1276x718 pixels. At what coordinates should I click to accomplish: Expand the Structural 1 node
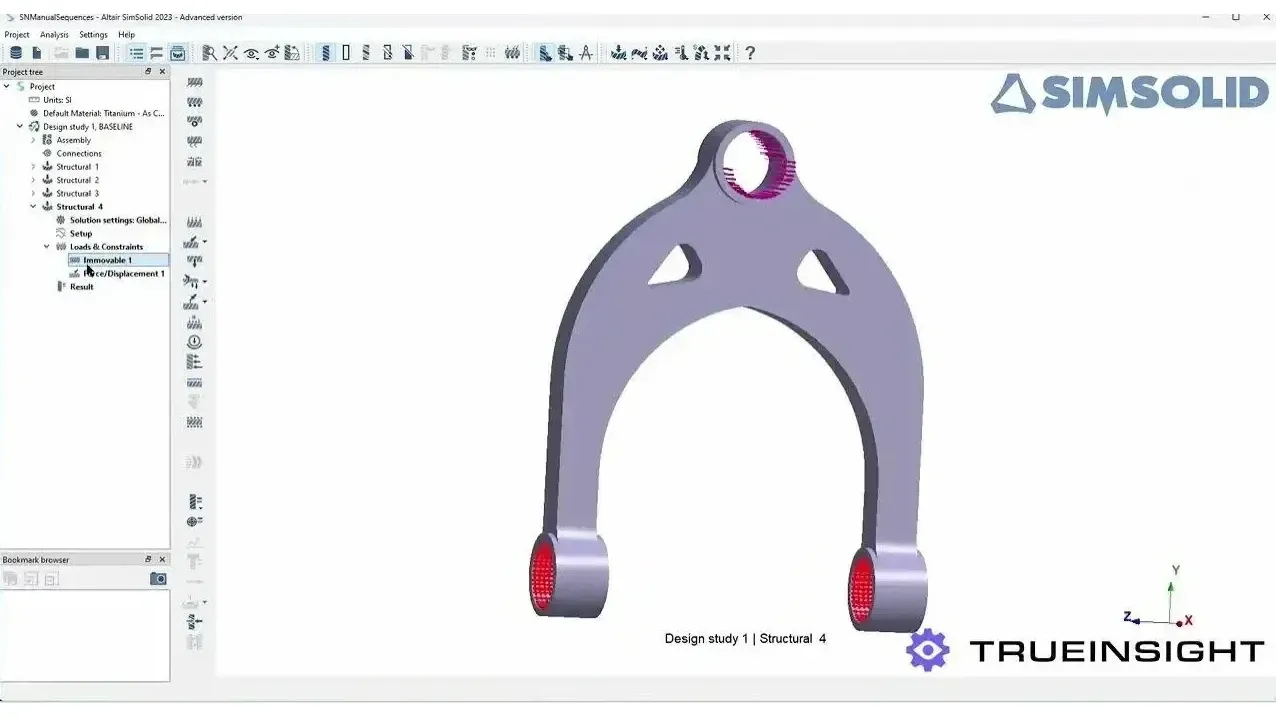coord(33,166)
